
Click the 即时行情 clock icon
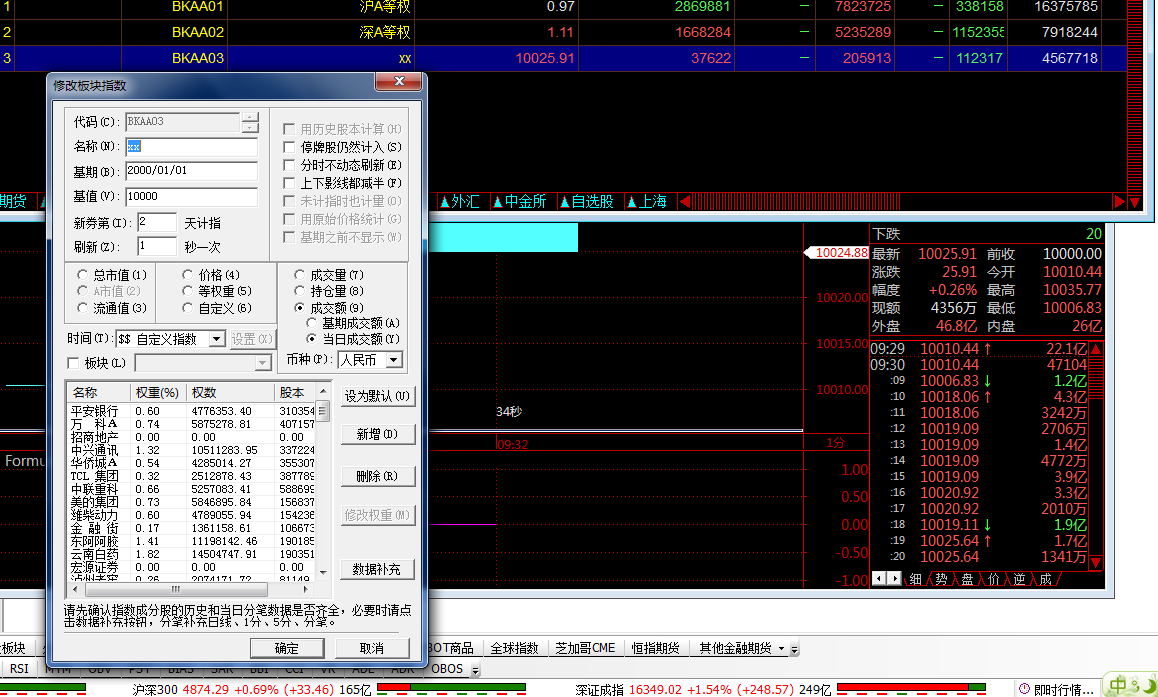[x=1024, y=689]
